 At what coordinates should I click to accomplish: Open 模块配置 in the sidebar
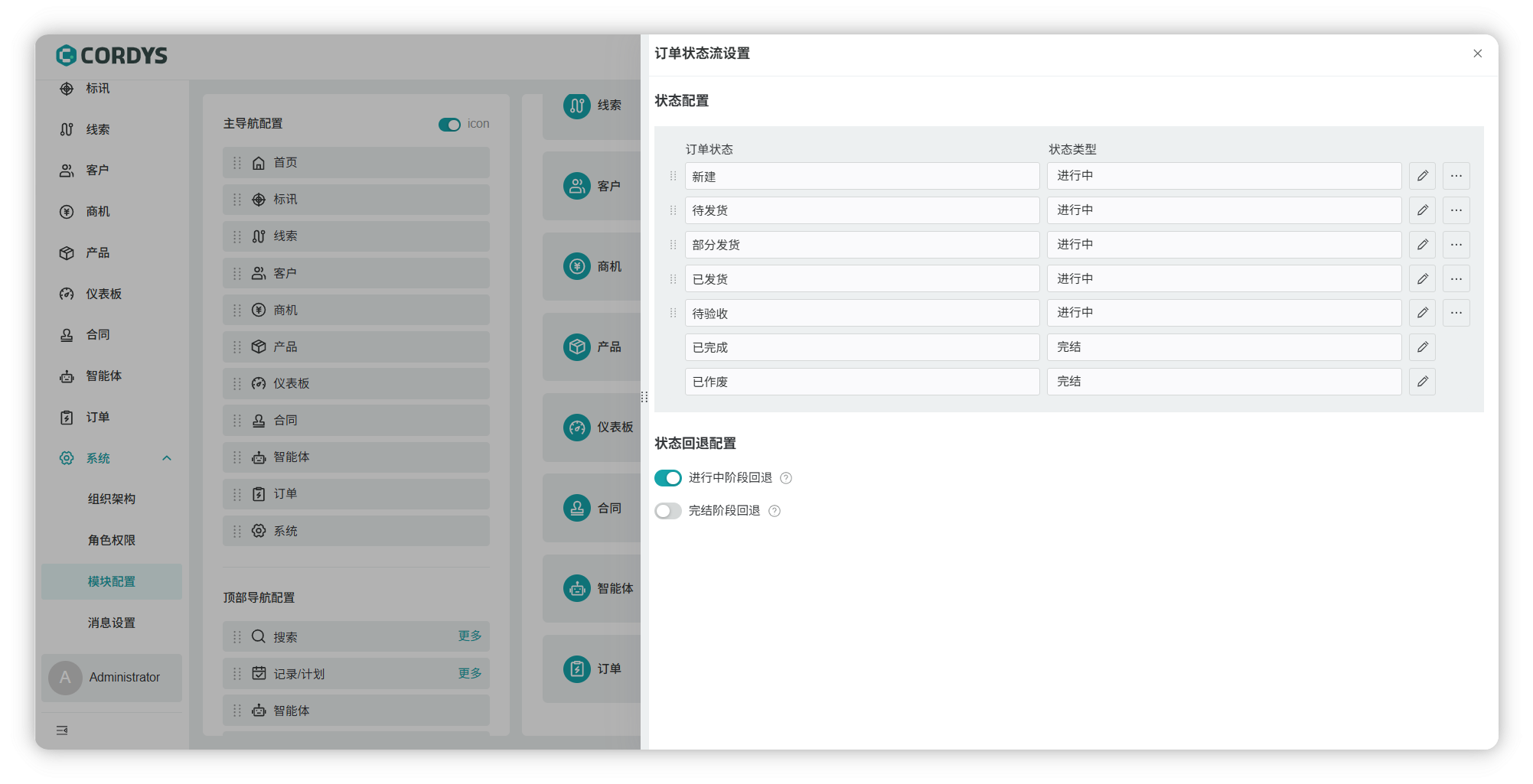point(112,581)
